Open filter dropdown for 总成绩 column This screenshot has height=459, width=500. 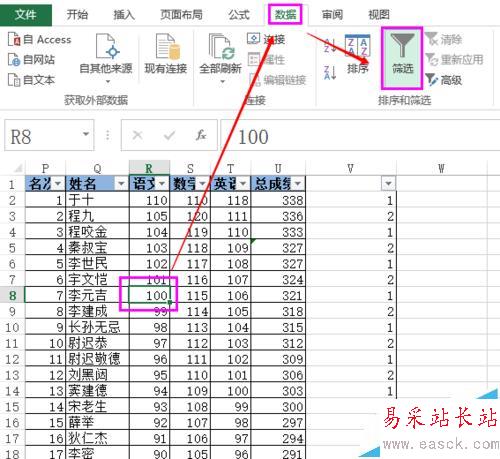coord(298,184)
